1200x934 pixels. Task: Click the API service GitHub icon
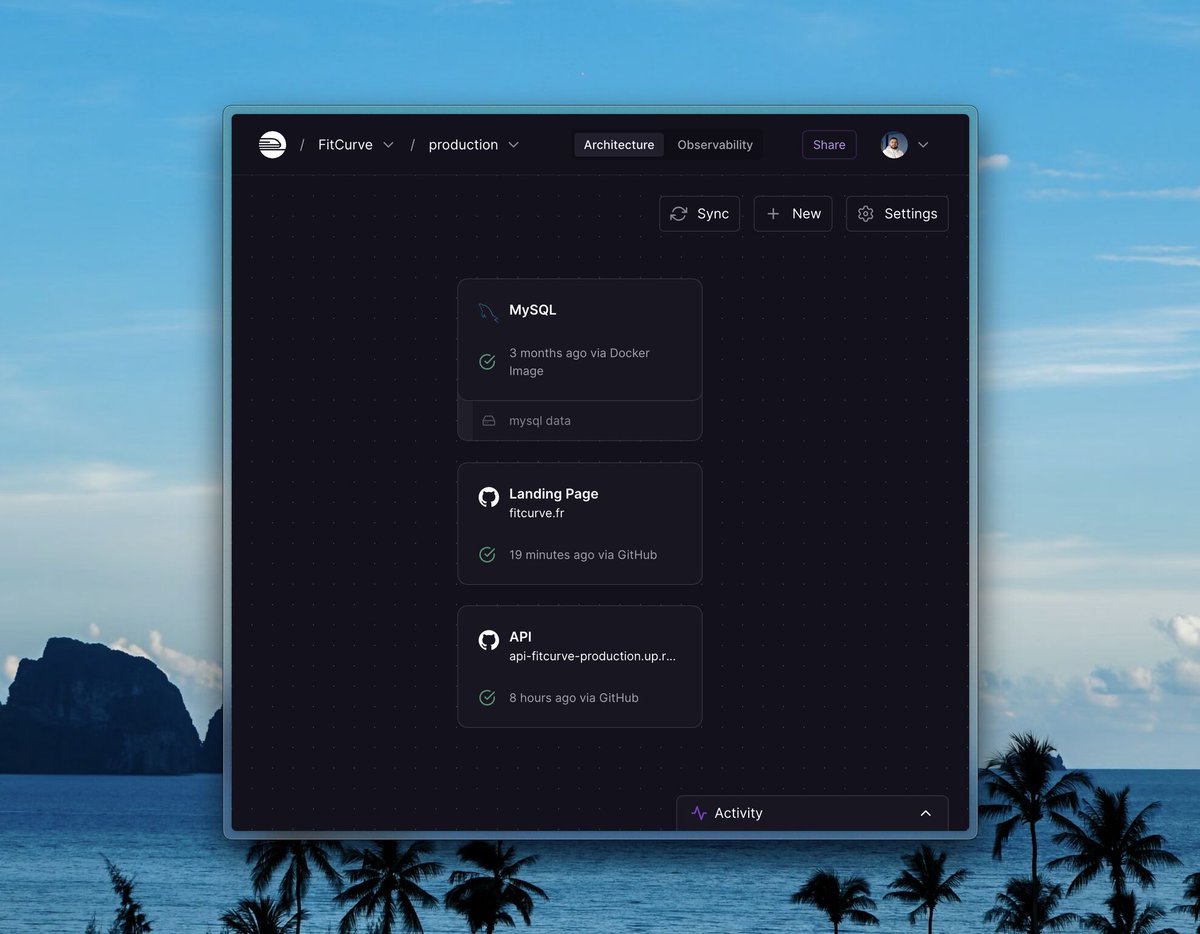[488, 640]
